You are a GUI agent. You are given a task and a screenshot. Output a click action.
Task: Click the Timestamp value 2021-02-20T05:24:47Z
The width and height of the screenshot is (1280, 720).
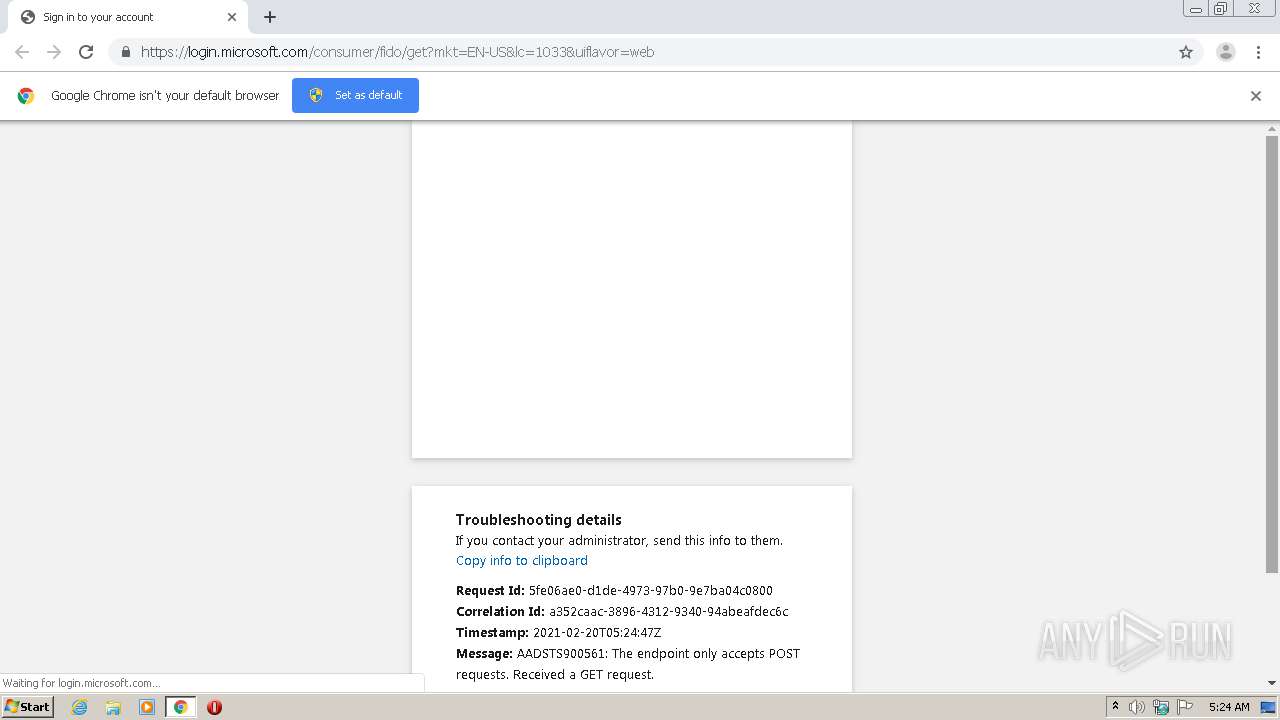click(x=597, y=633)
